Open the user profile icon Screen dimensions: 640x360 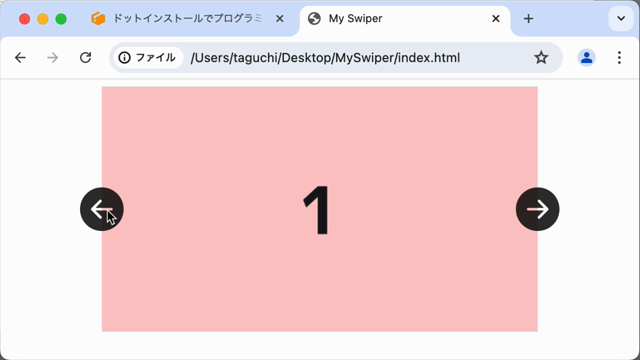tap(587, 58)
